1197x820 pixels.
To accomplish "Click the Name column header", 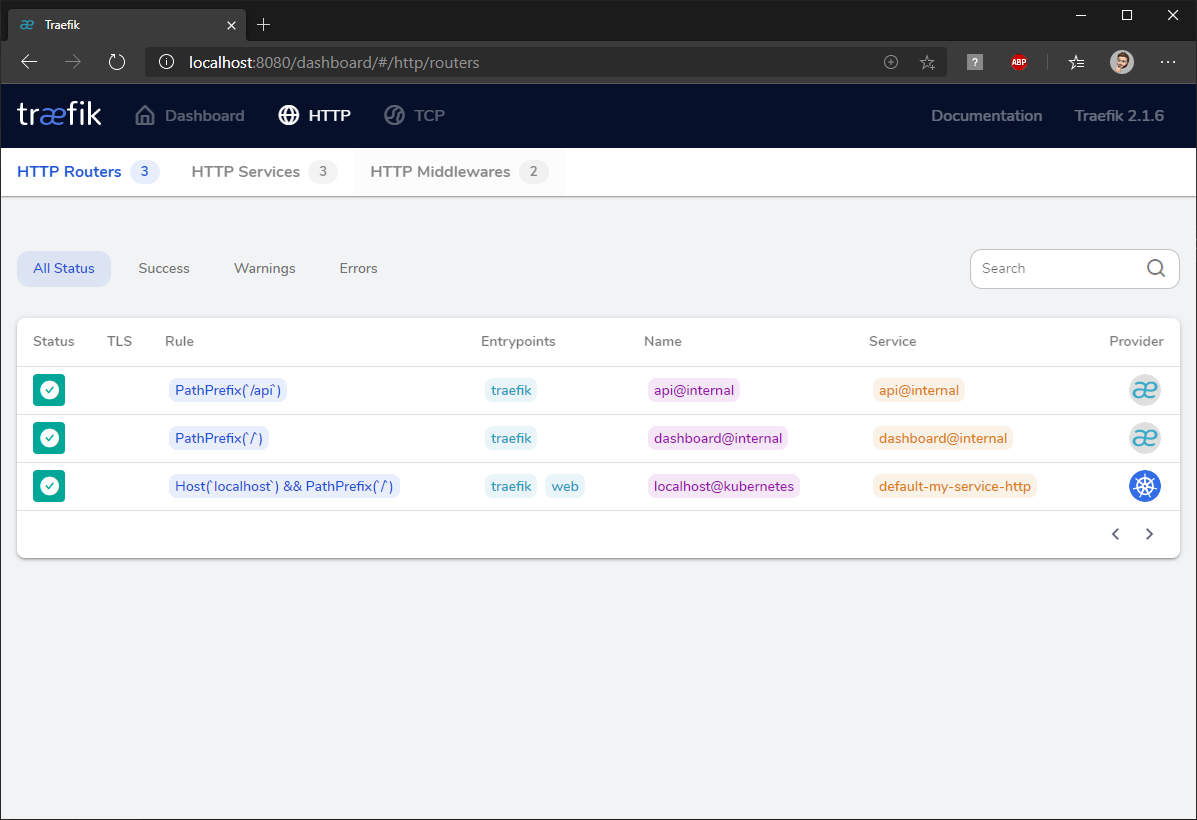I will coord(663,341).
